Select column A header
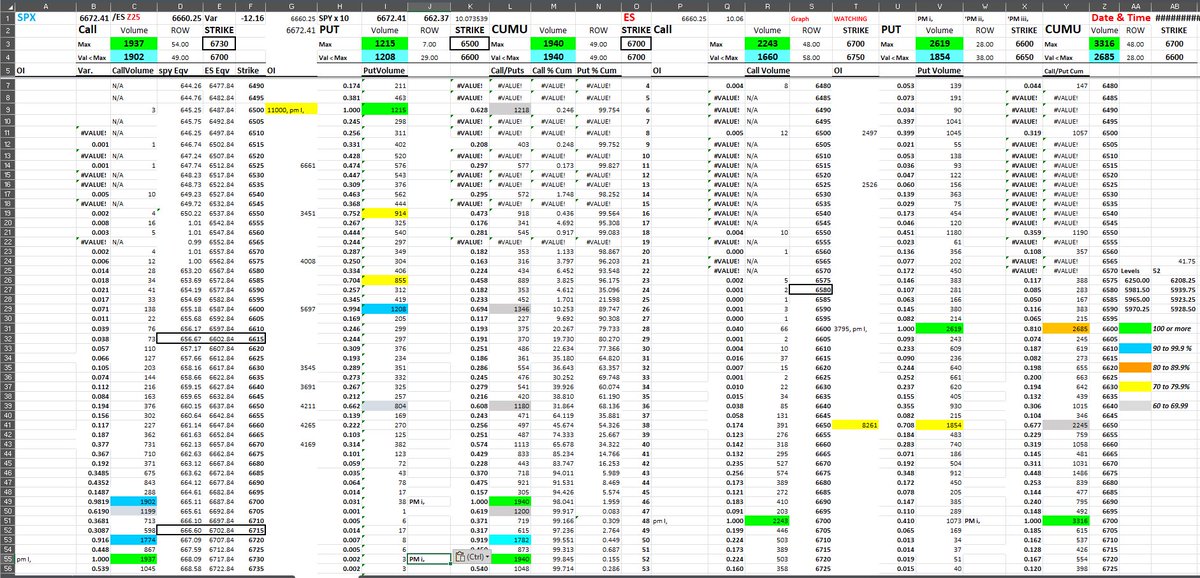This screenshot has width=1200, height=578. tap(44, 6)
